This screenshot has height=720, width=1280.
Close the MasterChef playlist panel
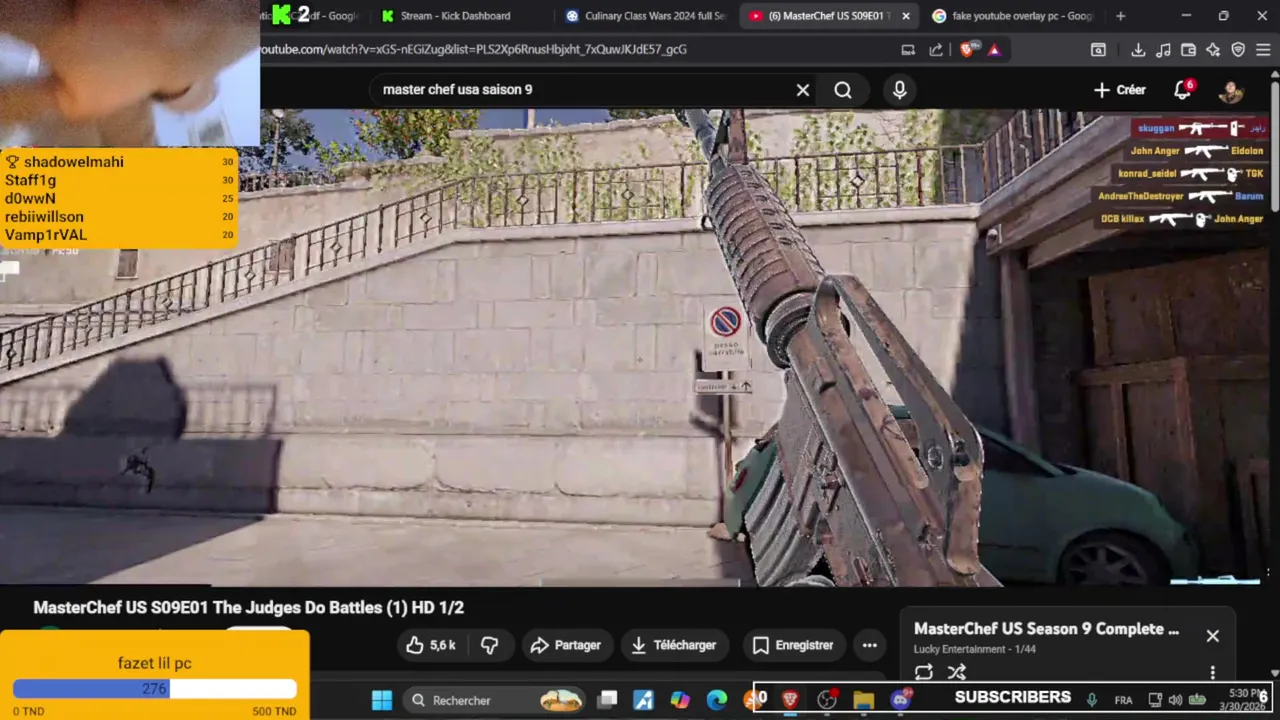tap(1212, 636)
